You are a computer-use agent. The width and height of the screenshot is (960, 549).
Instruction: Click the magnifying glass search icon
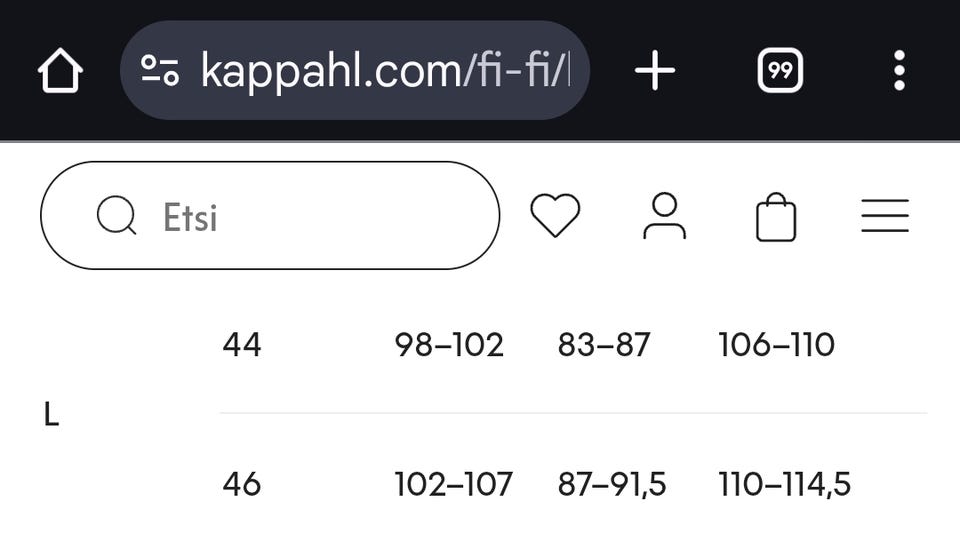click(116, 216)
